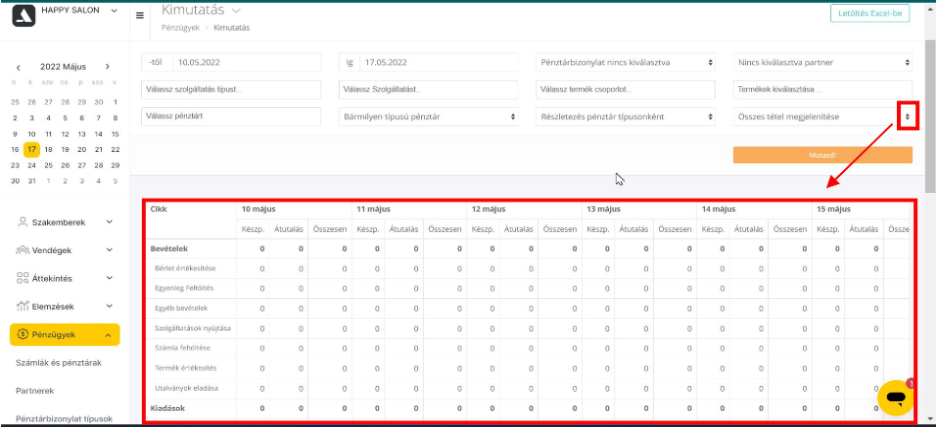The height and width of the screenshot is (427, 937).
Task: Click Válassz termék csoportot field
Action: tap(626, 90)
